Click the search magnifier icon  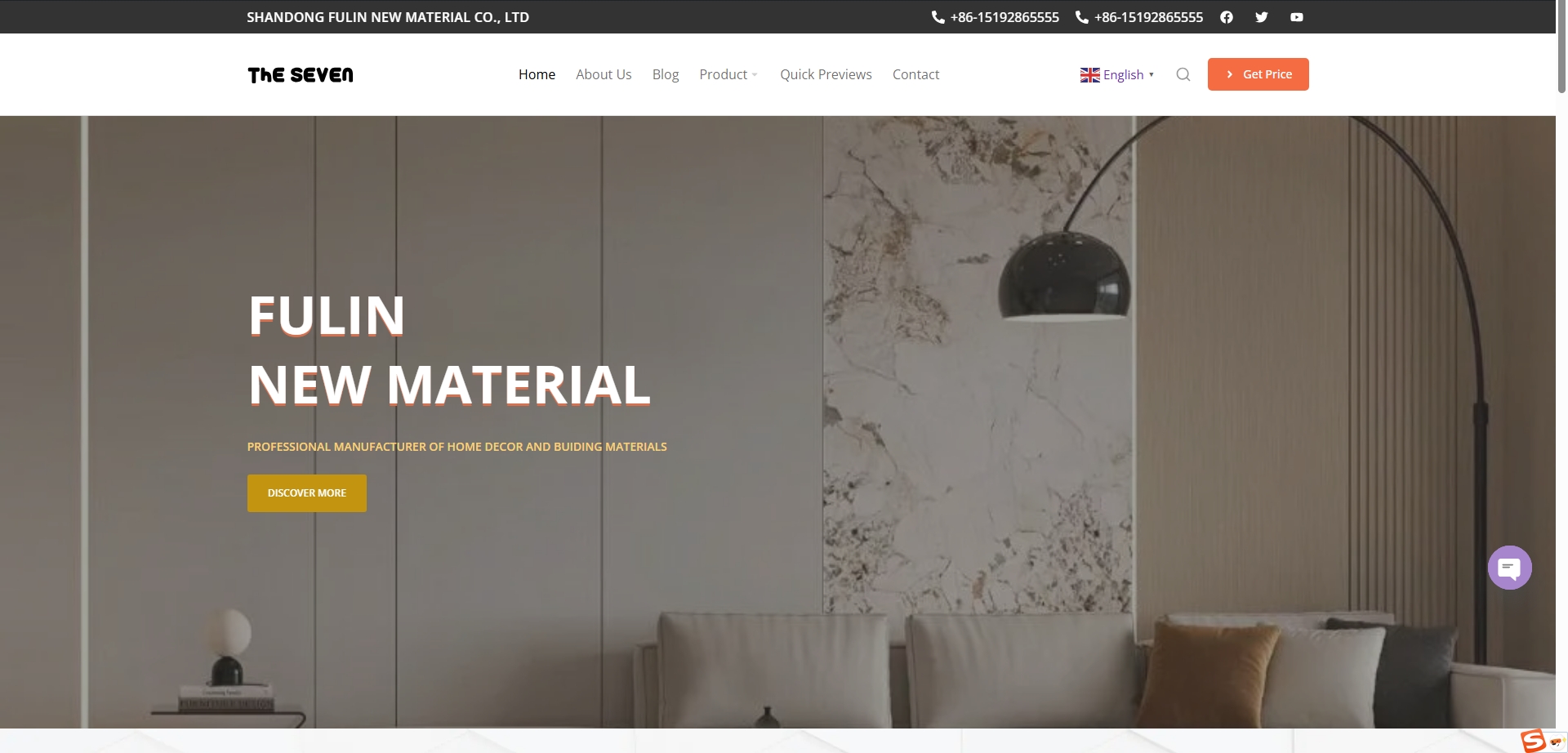pos(1183,74)
